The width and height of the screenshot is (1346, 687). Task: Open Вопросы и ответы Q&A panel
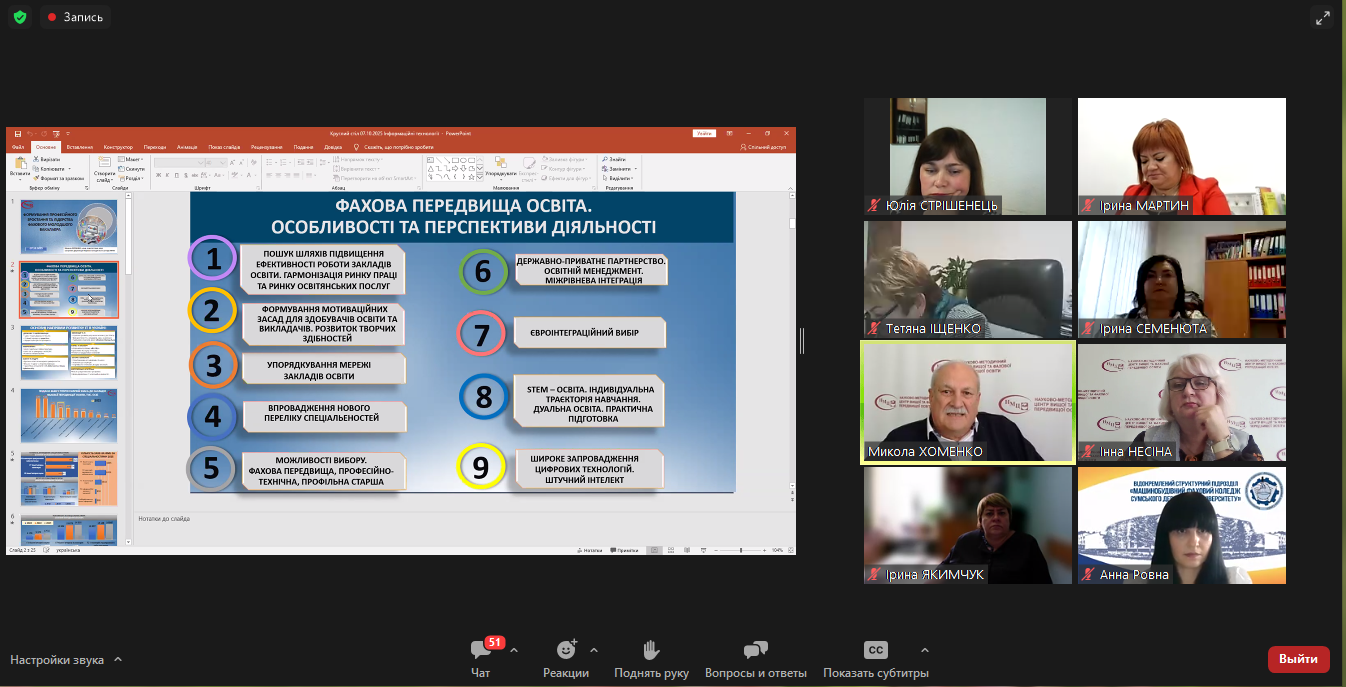click(x=755, y=657)
